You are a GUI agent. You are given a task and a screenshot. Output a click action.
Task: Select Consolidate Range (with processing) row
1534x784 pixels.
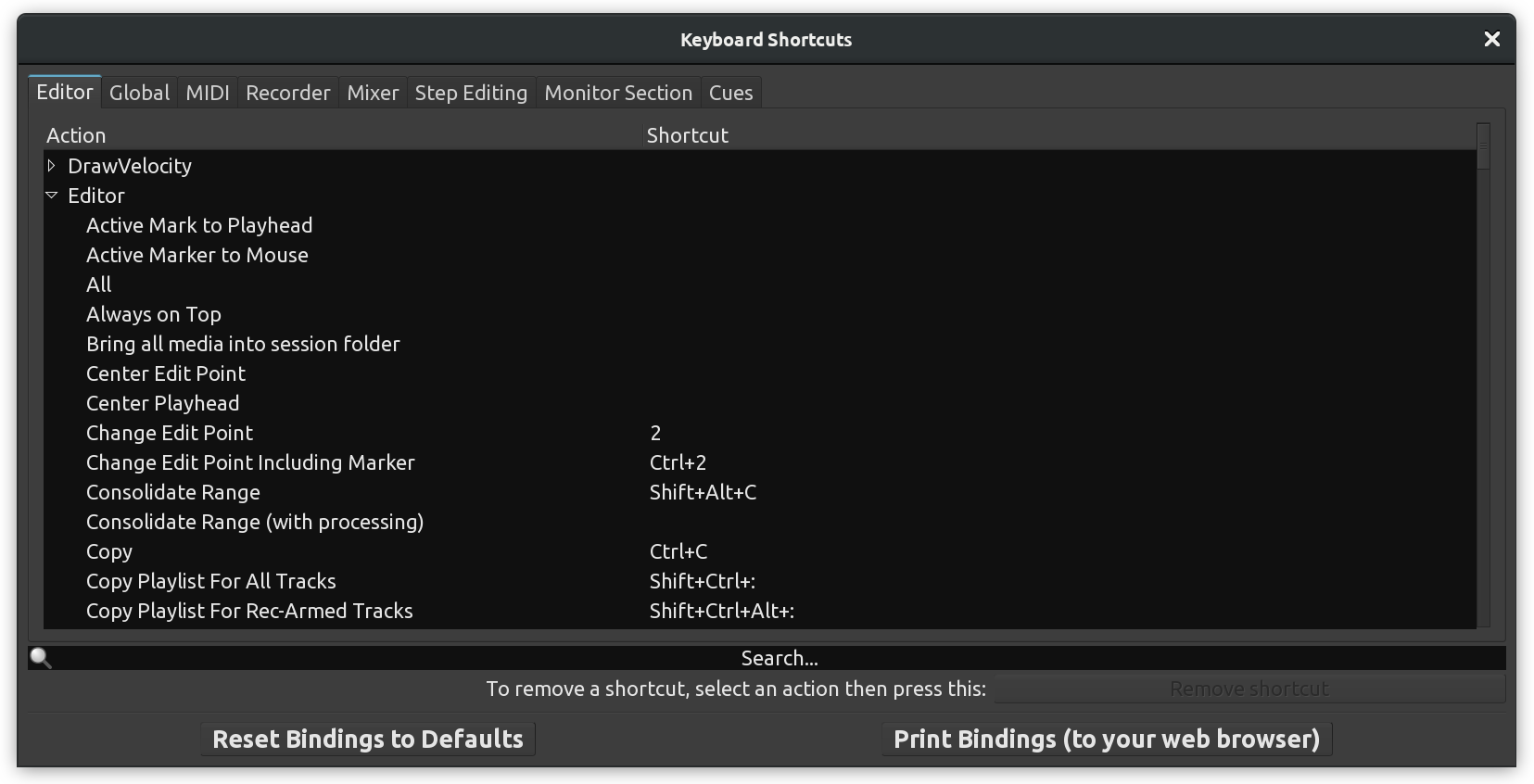(760, 522)
